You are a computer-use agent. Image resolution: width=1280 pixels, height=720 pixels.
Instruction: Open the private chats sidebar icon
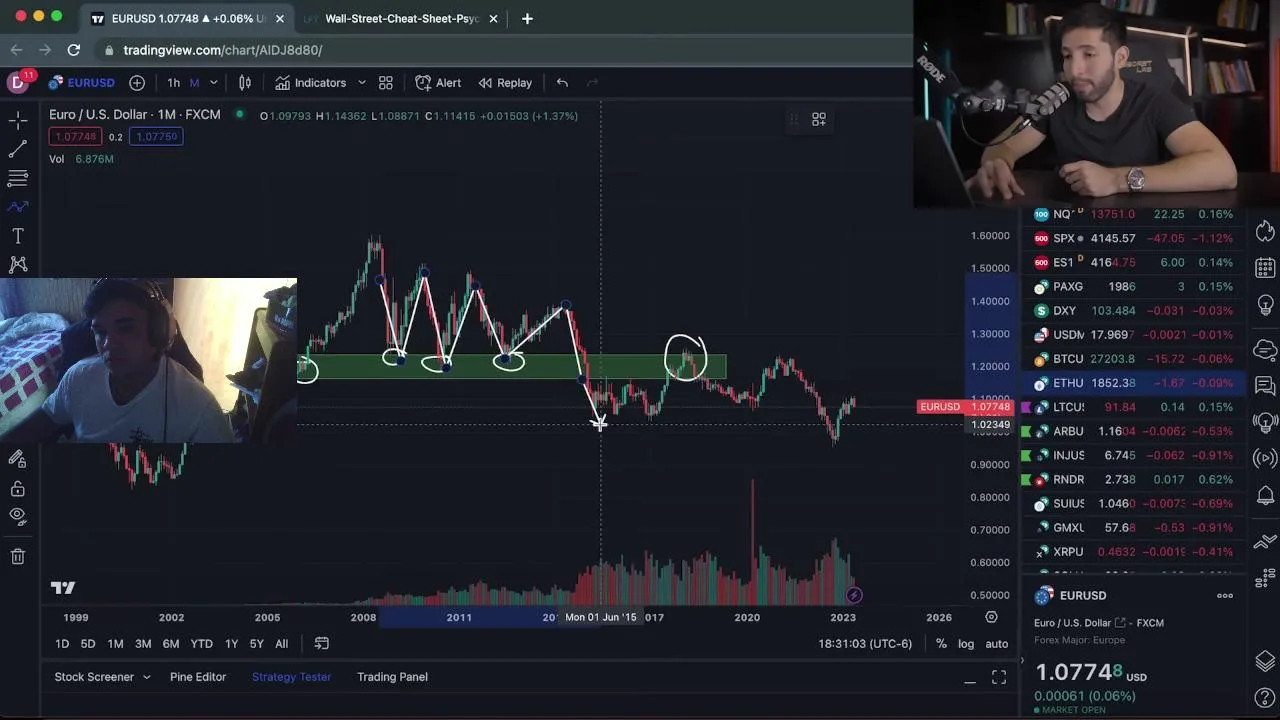tap(1265, 385)
